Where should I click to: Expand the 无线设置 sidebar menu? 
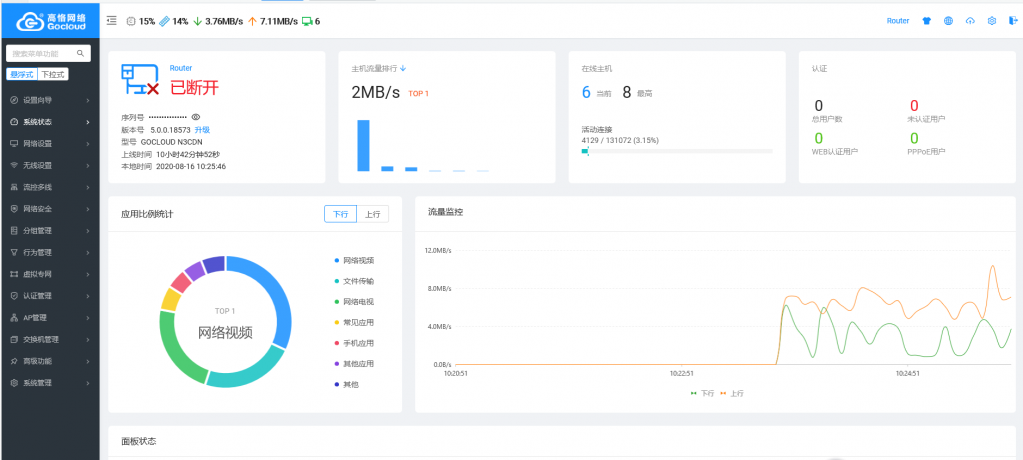pos(50,165)
